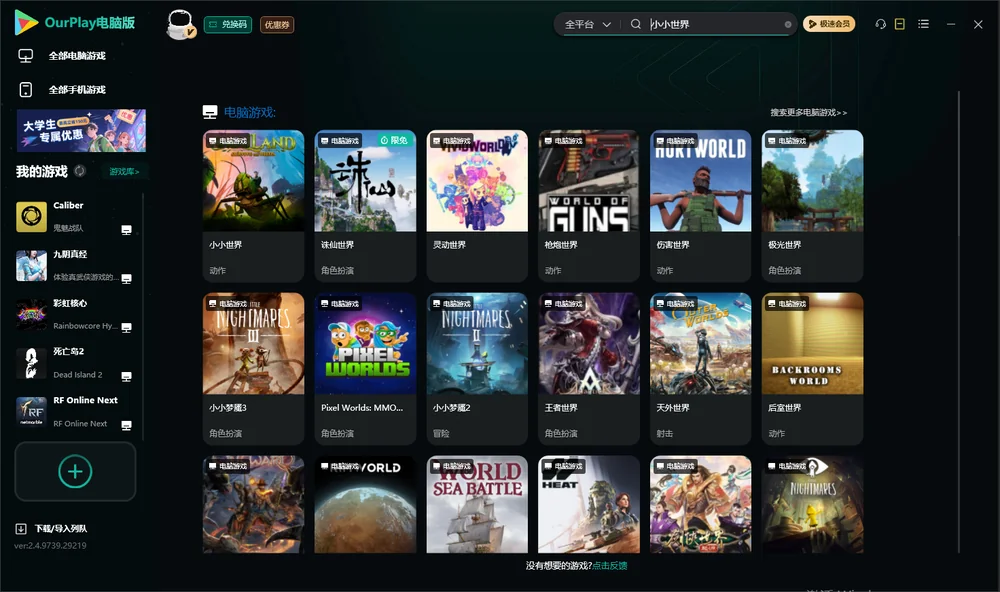Click the PC icon beside 九阴真经
This screenshot has width=1000, height=592.
(x=127, y=278)
